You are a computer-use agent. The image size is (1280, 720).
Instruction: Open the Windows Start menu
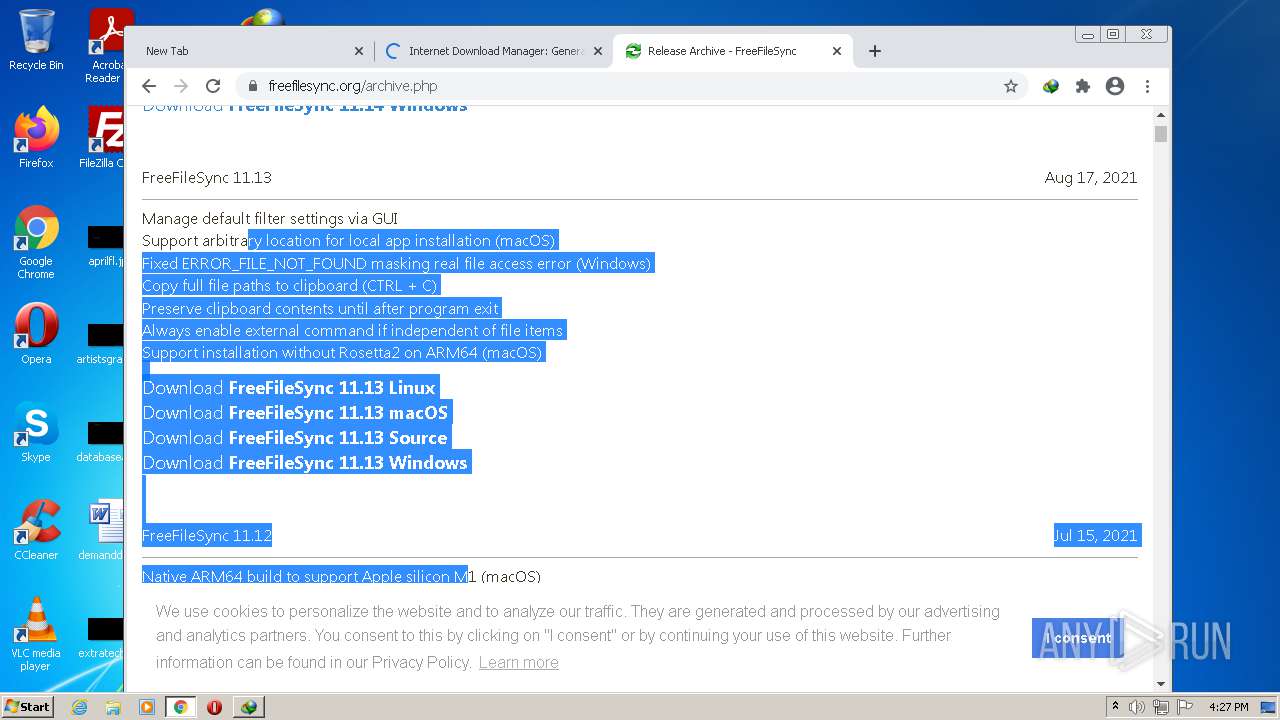click(x=27, y=706)
